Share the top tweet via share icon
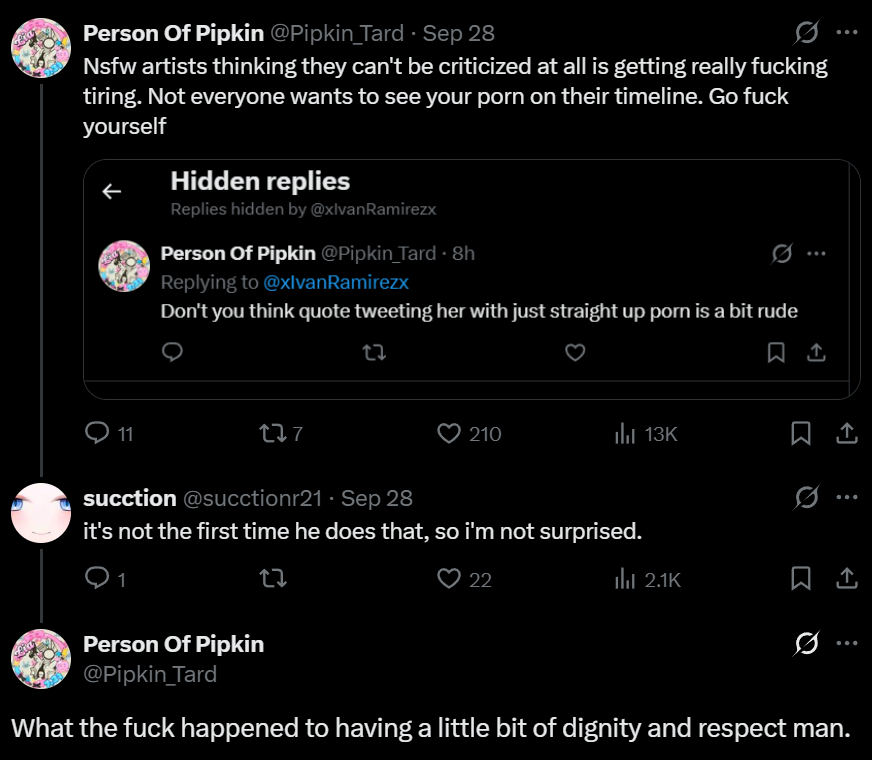 point(846,433)
